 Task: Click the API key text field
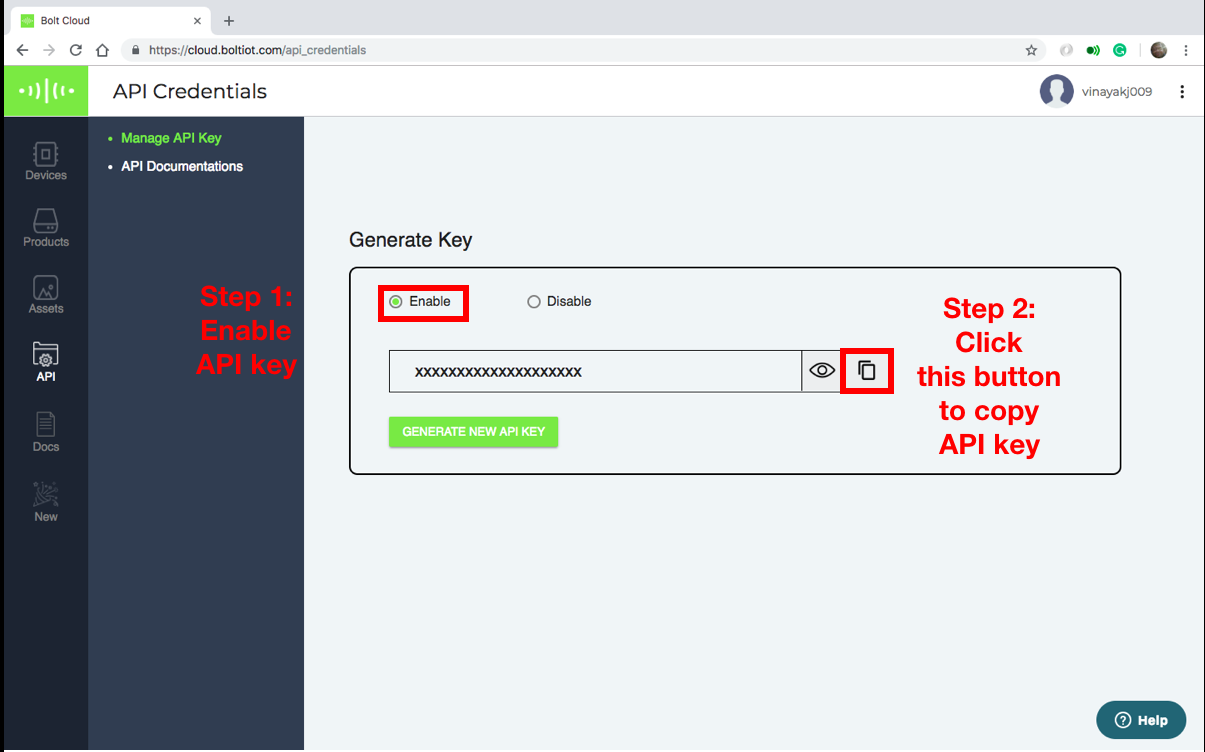pos(595,371)
